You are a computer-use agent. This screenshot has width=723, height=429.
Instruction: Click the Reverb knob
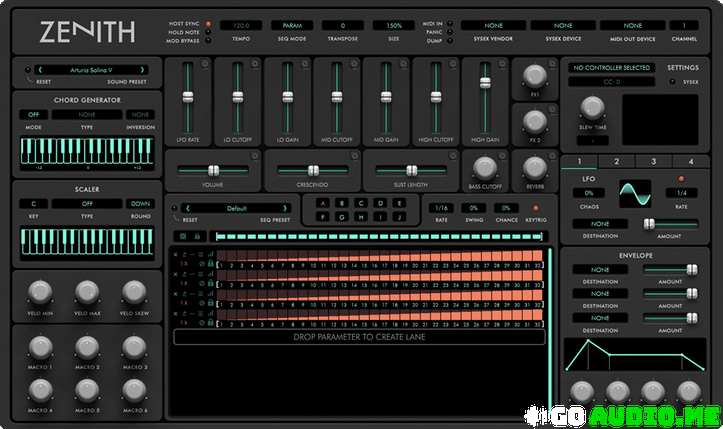[535, 167]
